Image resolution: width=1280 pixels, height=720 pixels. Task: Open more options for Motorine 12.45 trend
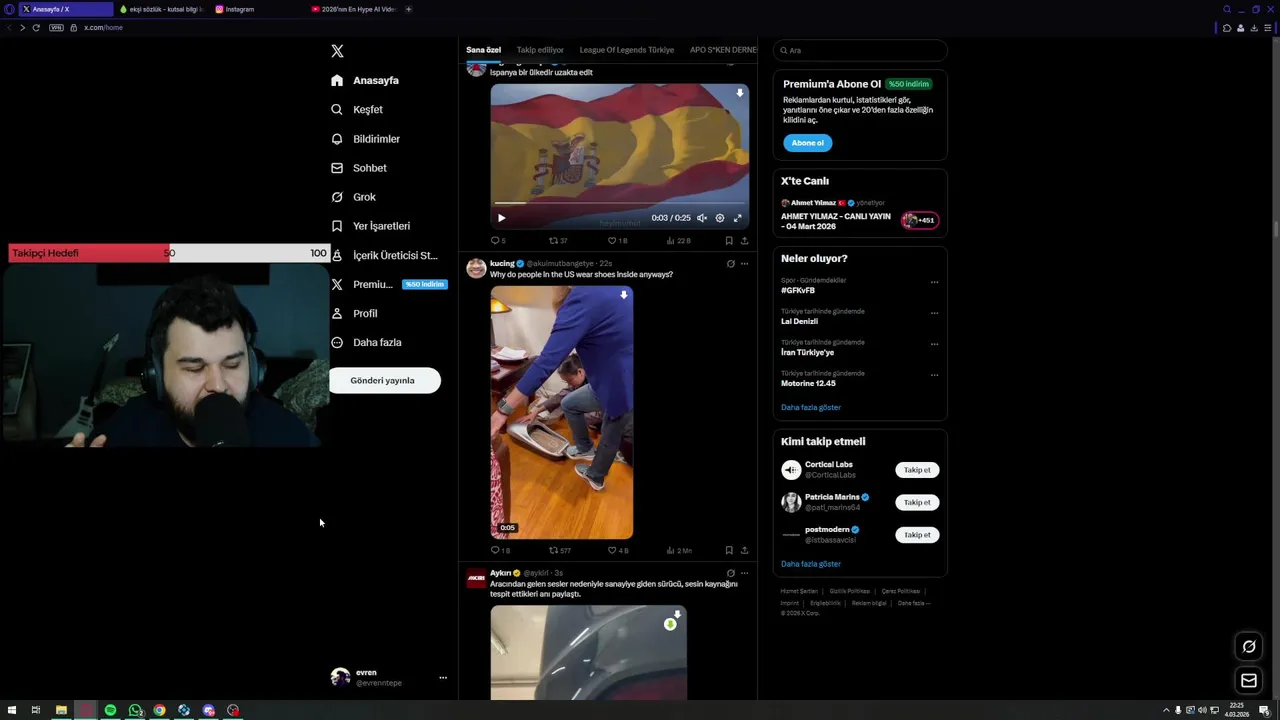click(x=935, y=375)
